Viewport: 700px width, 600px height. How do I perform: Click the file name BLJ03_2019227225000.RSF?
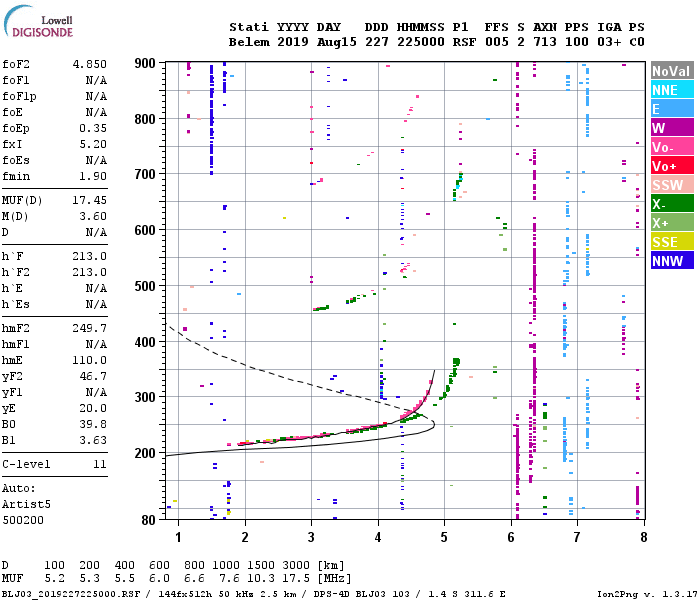click(71, 594)
